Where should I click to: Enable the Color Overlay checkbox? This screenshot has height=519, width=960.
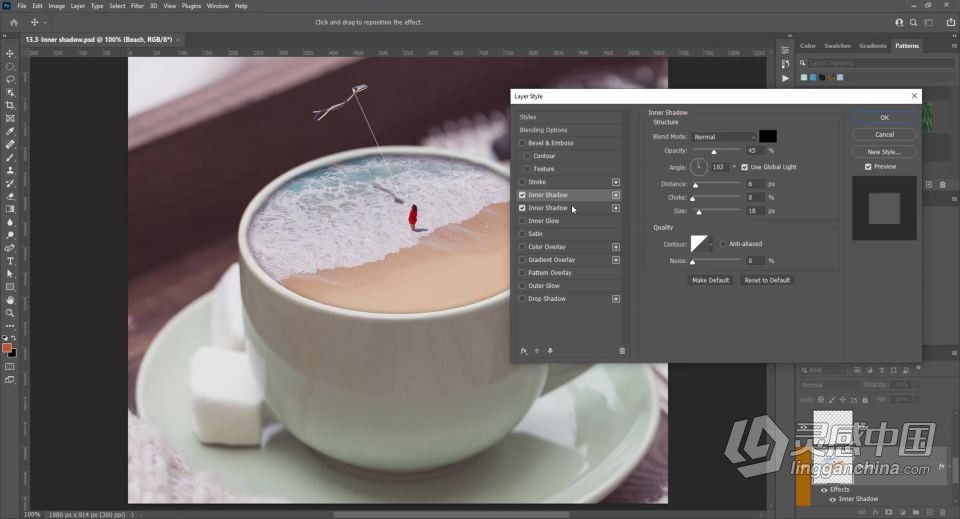pos(522,247)
